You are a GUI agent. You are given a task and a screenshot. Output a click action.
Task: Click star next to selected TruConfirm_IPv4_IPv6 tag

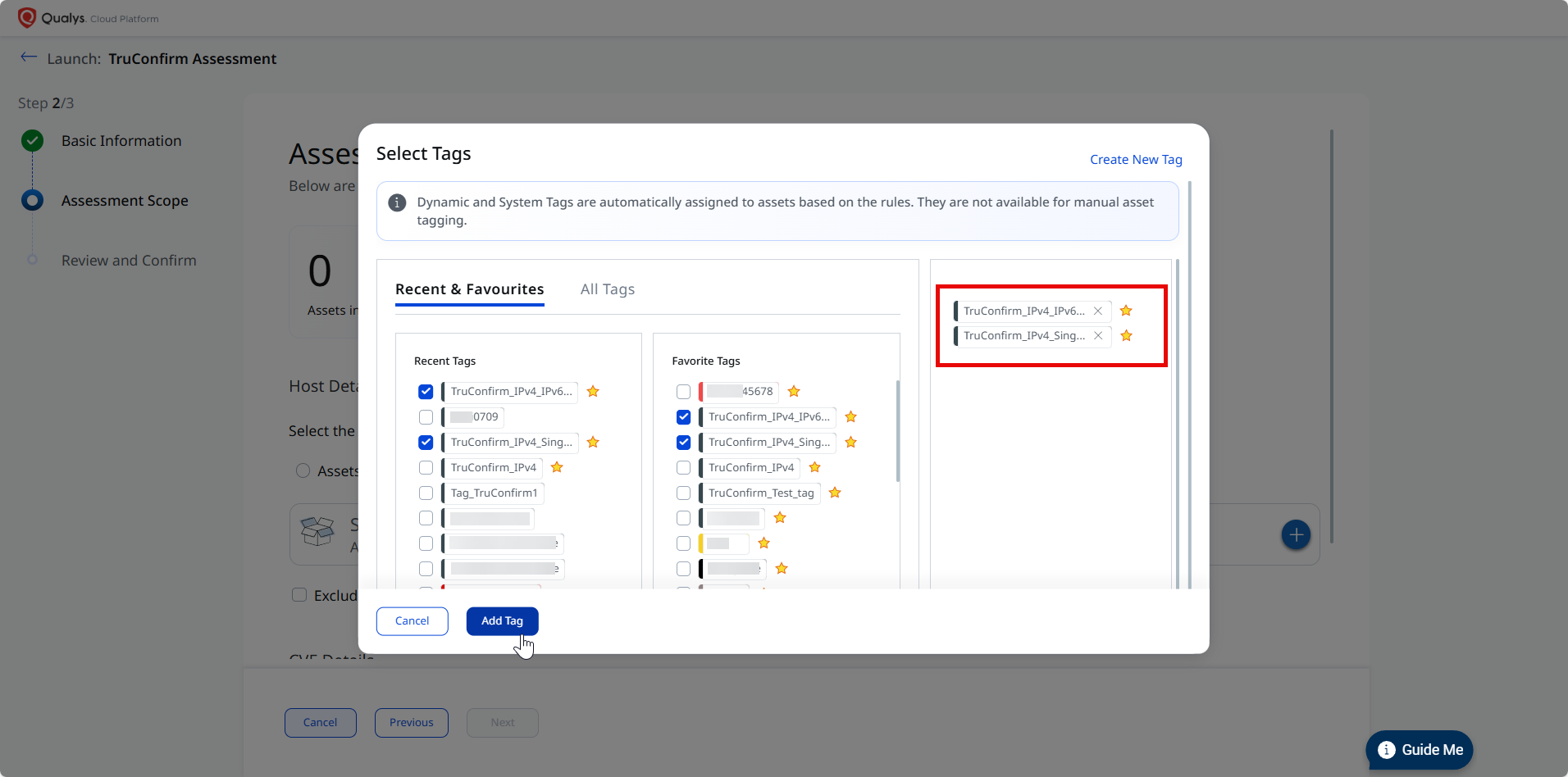tap(1126, 311)
